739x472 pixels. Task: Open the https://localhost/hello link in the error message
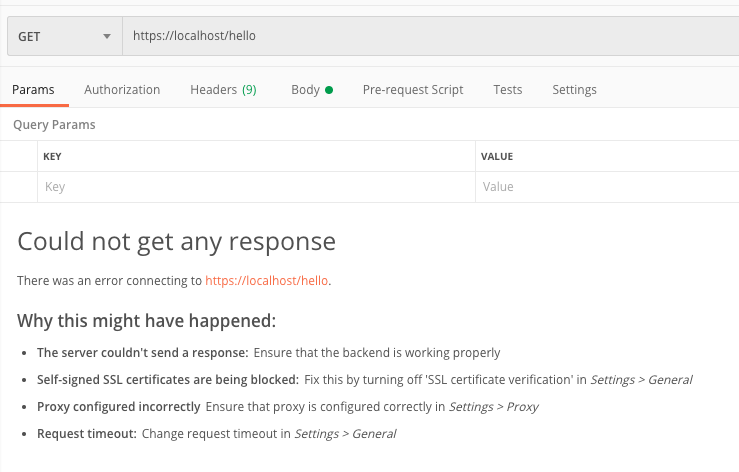point(267,281)
